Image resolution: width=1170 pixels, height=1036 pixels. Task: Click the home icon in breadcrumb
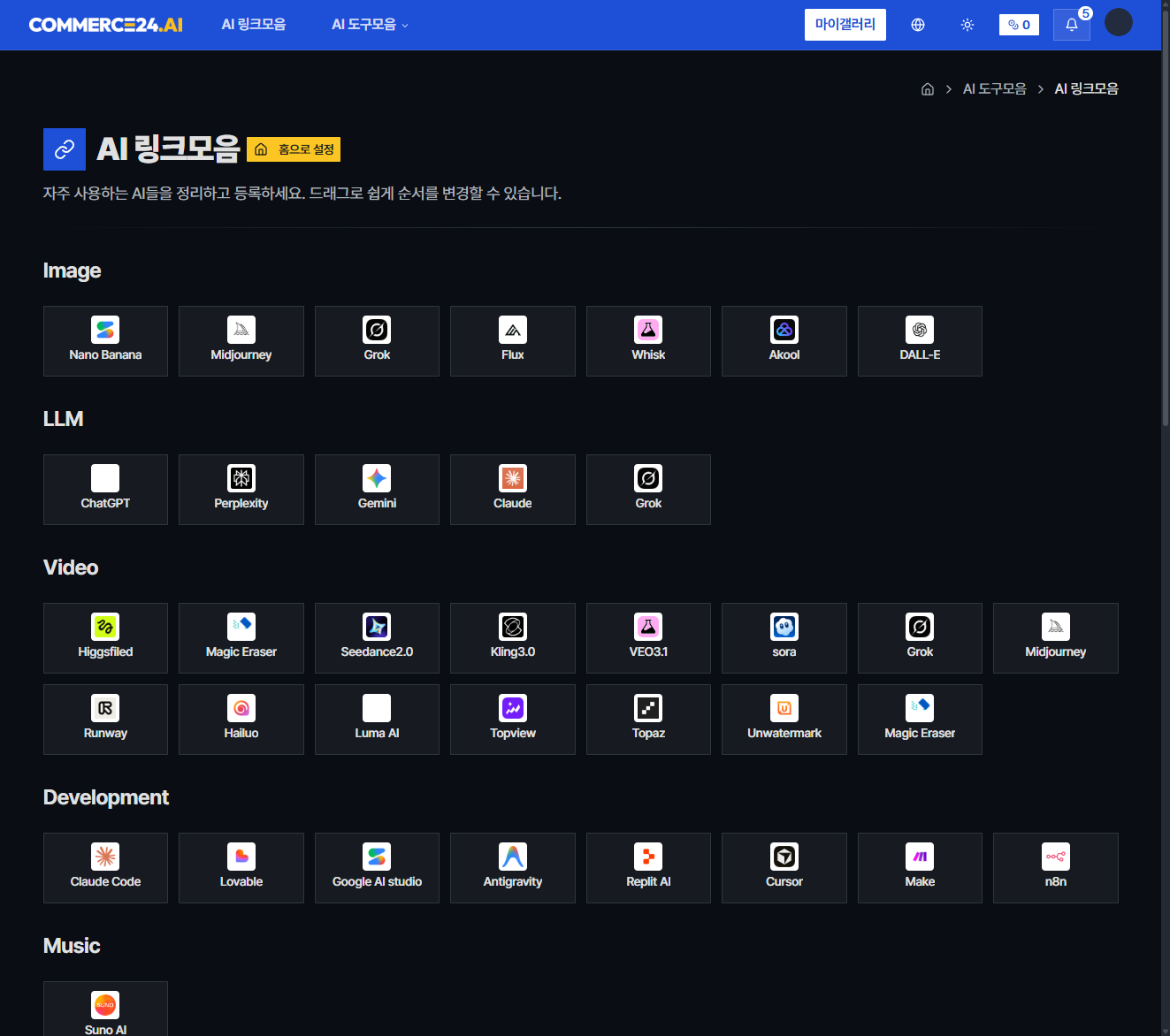pyautogui.click(x=928, y=89)
